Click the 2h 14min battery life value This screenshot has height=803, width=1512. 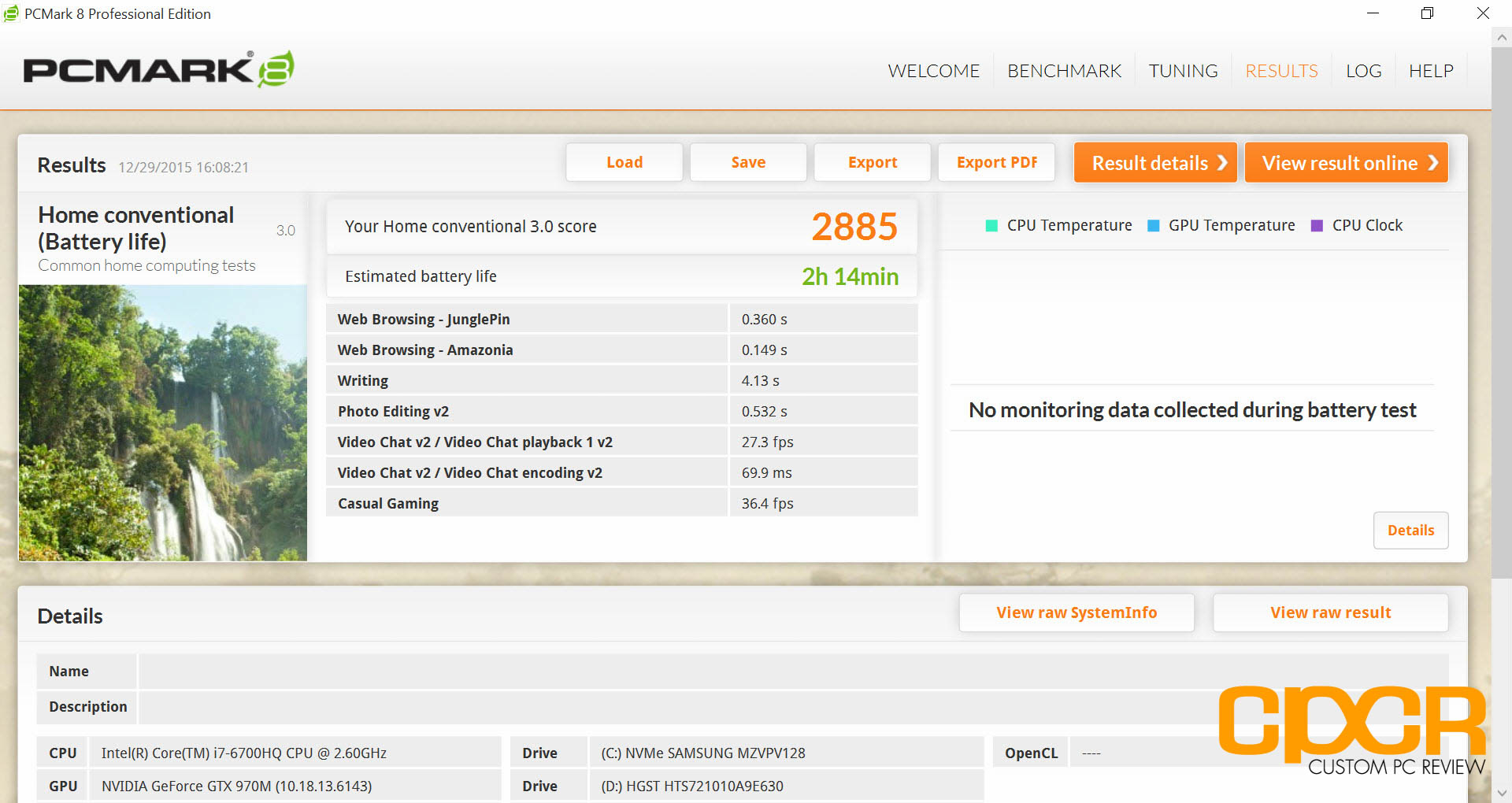[x=850, y=276]
